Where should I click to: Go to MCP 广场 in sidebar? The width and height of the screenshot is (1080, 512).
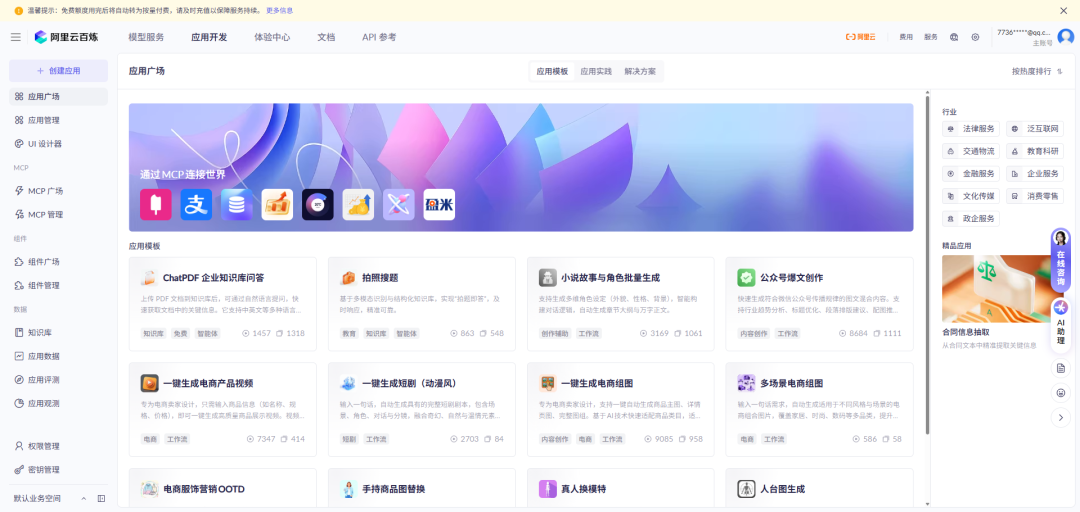tap(59, 191)
